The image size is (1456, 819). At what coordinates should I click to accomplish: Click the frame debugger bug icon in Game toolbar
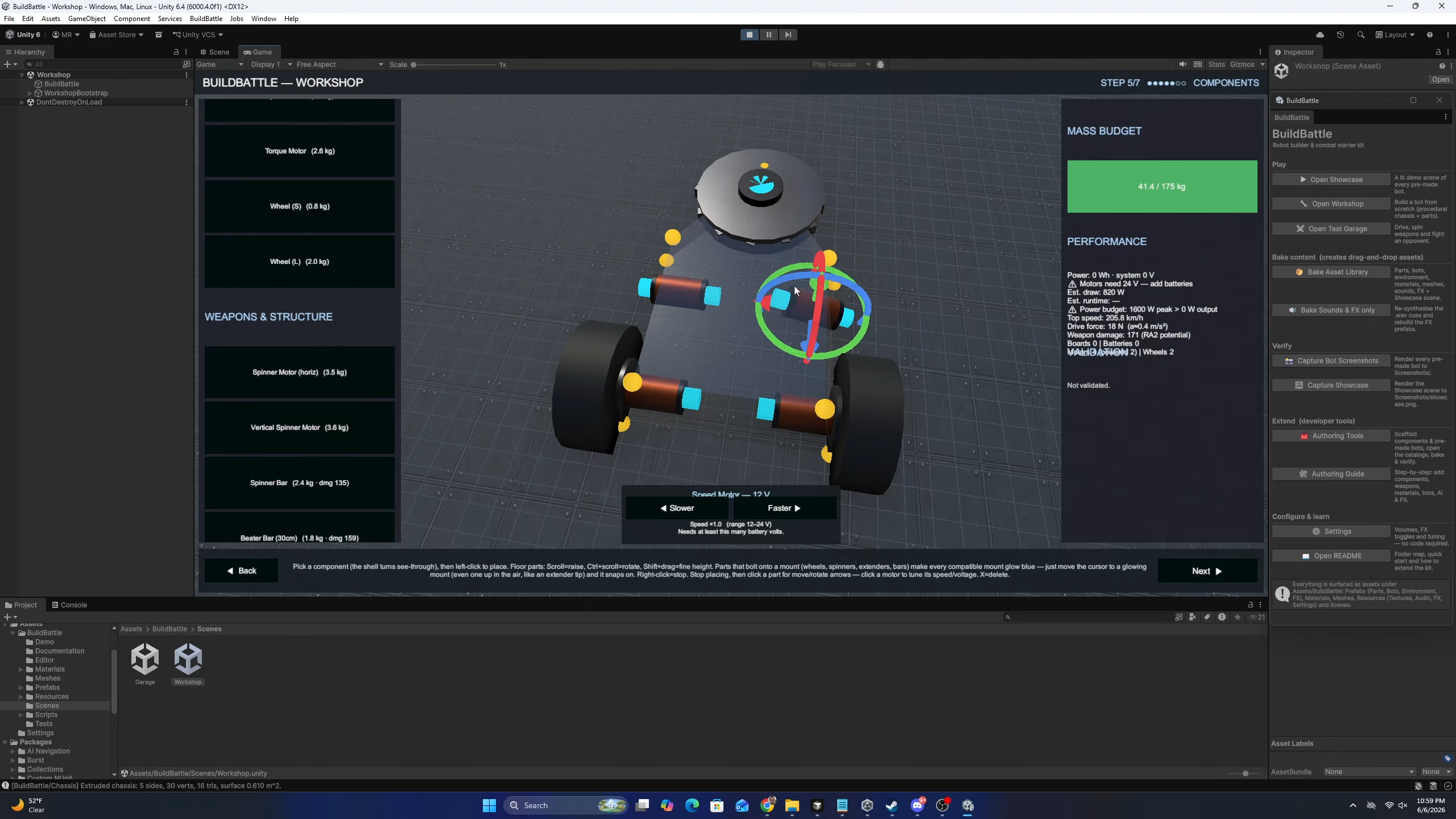tap(880, 64)
